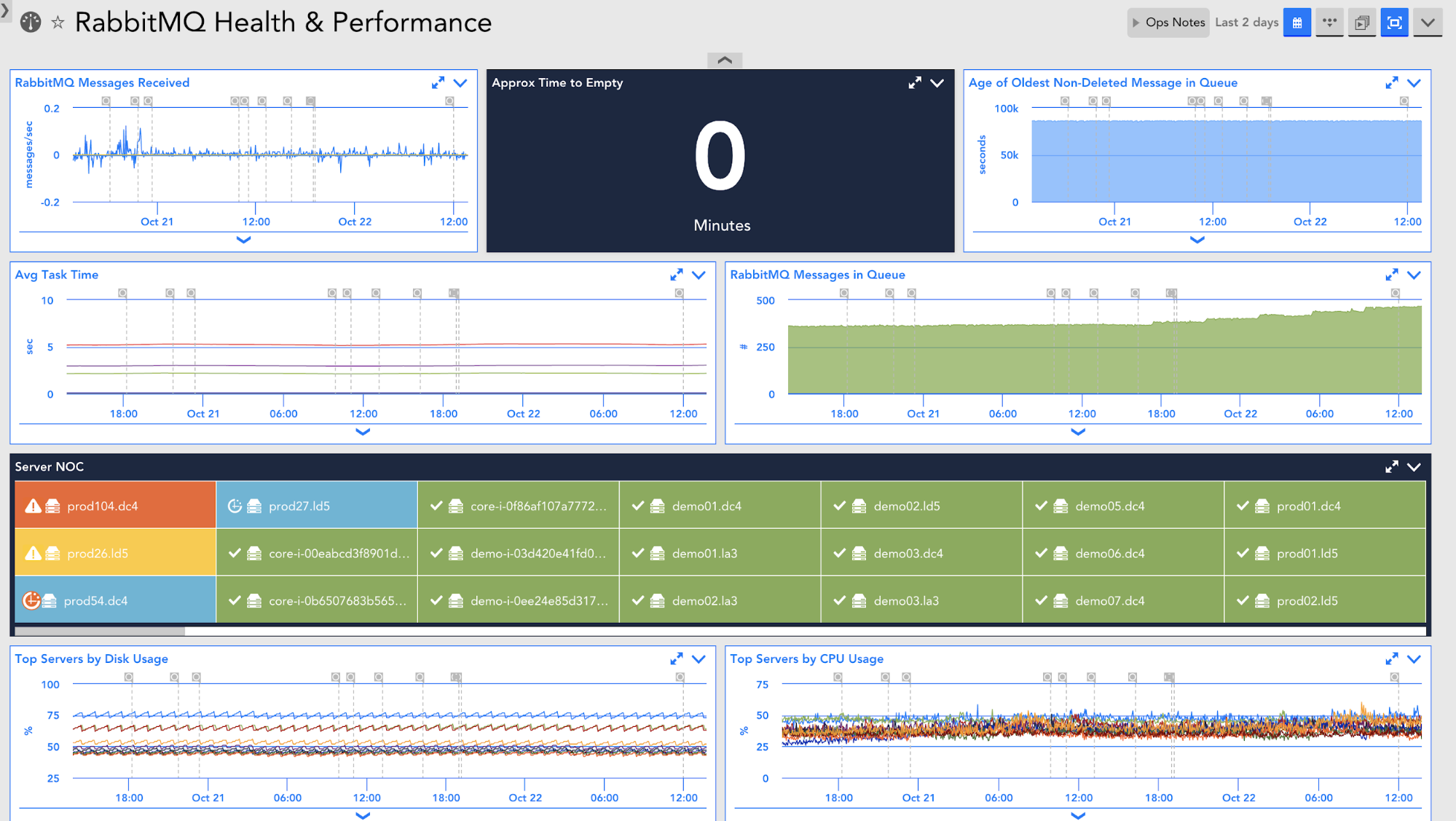The height and width of the screenshot is (821, 1456).
Task: Select demo07.dc4 server tile
Action: pyautogui.click(x=1123, y=600)
